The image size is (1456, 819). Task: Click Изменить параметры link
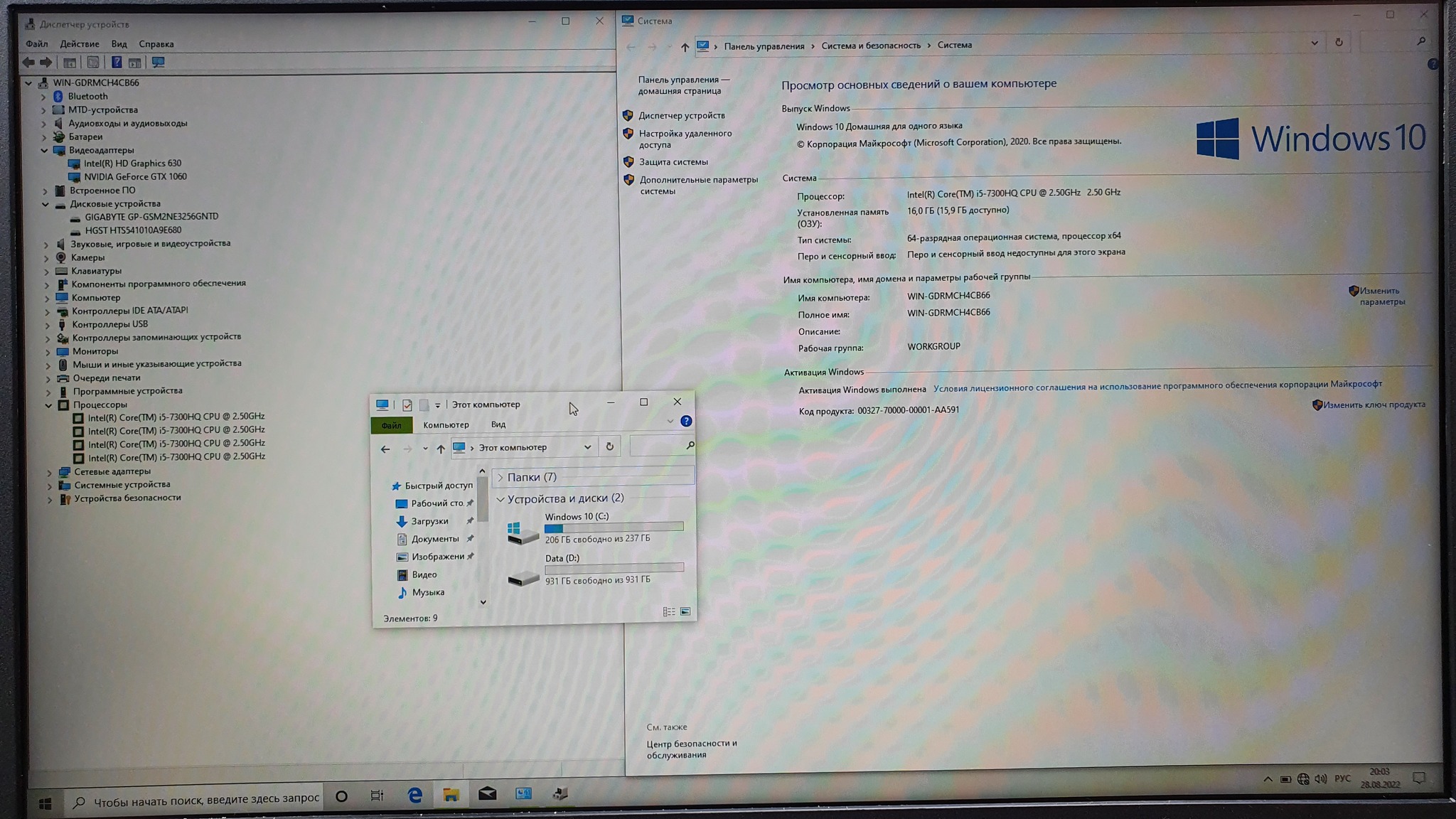pos(1381,296)
